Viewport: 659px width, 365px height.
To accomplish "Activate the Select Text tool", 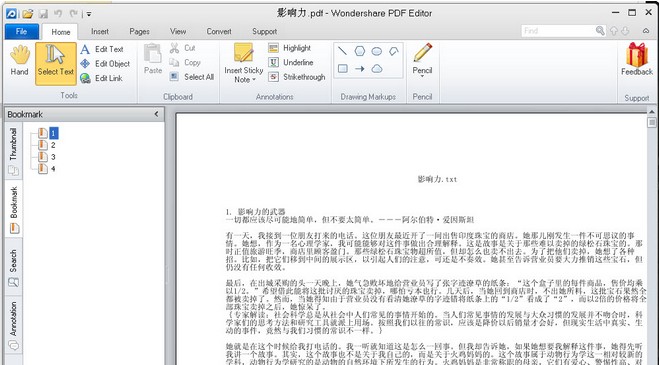I will [55, 63].
